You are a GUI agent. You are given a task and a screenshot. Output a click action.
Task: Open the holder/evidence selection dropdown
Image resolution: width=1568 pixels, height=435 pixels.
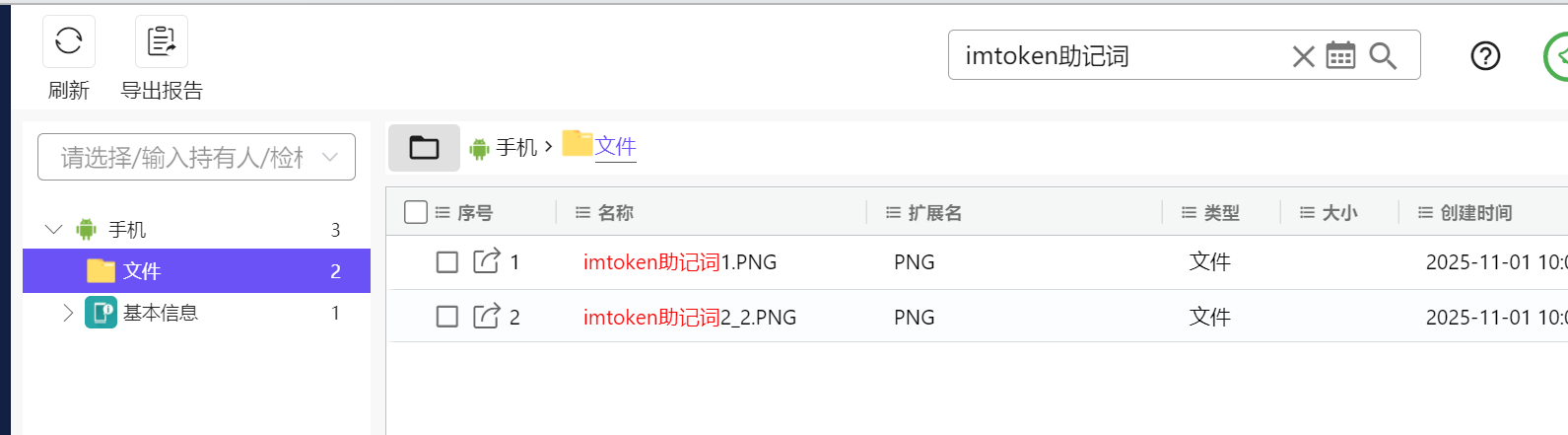tap(196, 157)
